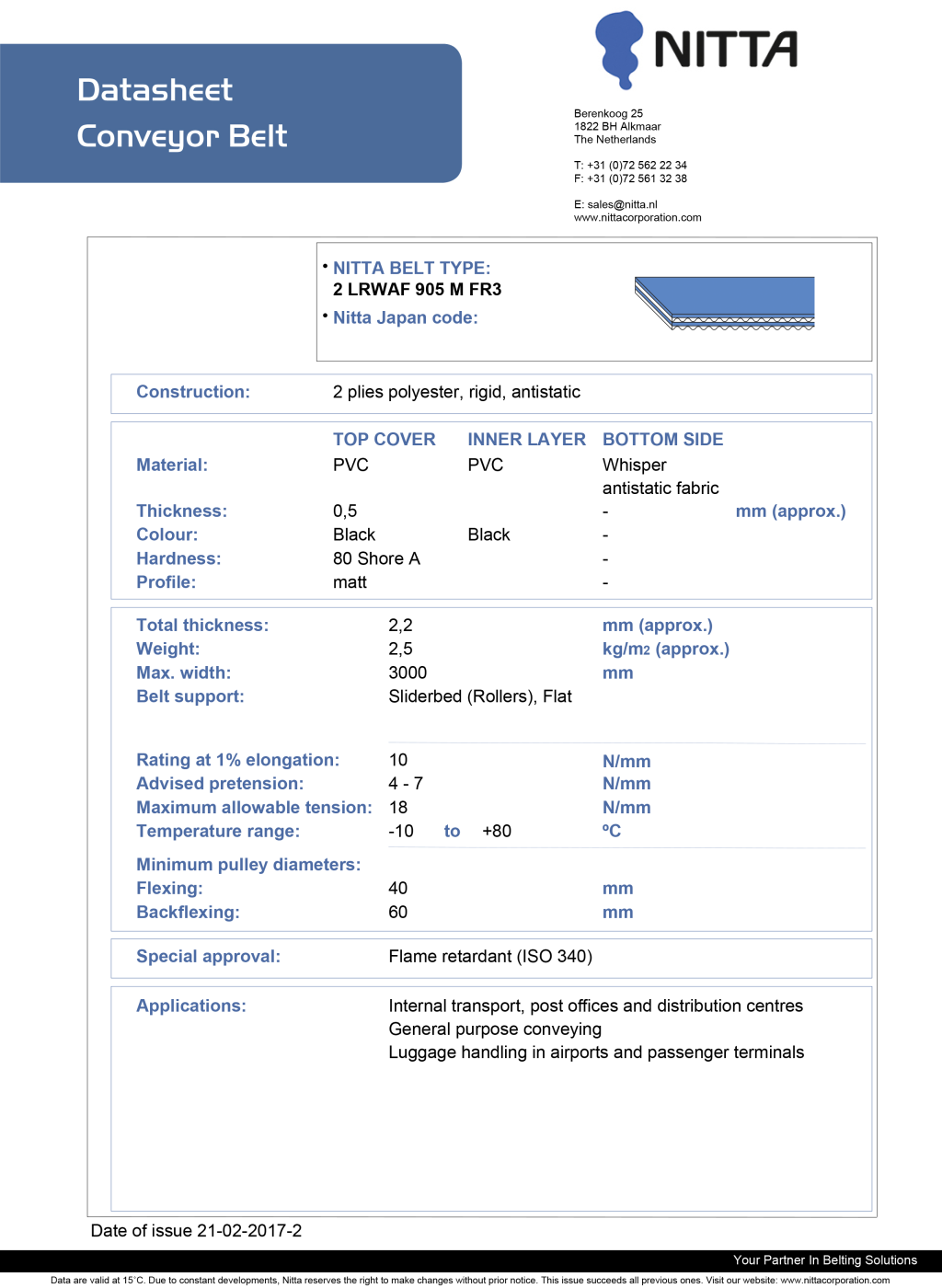Select the maximum tension value '18'
Image resolution: width=942 pixels, height=1288 pixels.
coord(398,808)
